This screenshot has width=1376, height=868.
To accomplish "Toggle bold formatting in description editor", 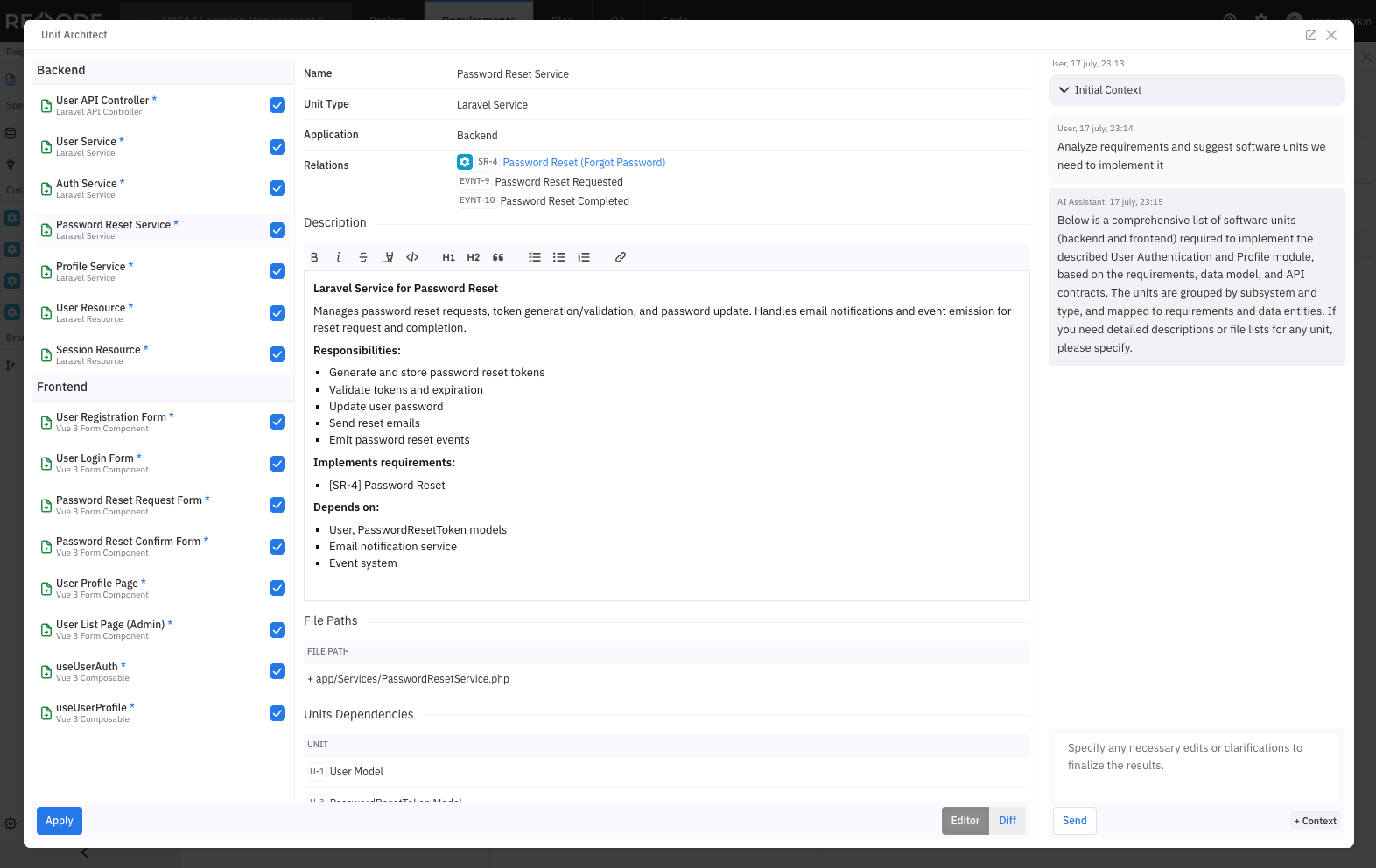I will [314, 257].
